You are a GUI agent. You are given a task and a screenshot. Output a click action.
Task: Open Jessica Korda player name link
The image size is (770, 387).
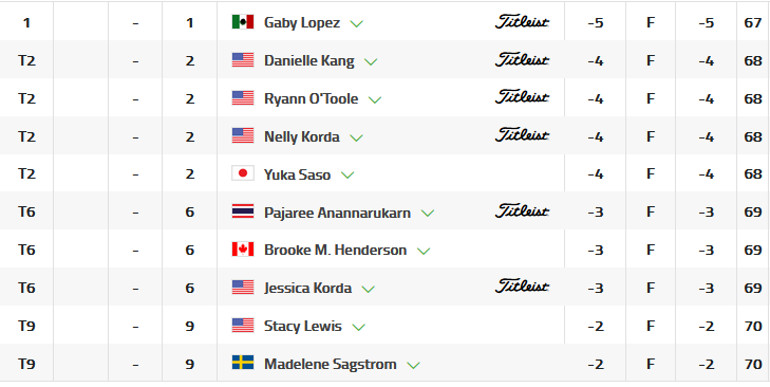pyautogui.click(x=308, y=288)
